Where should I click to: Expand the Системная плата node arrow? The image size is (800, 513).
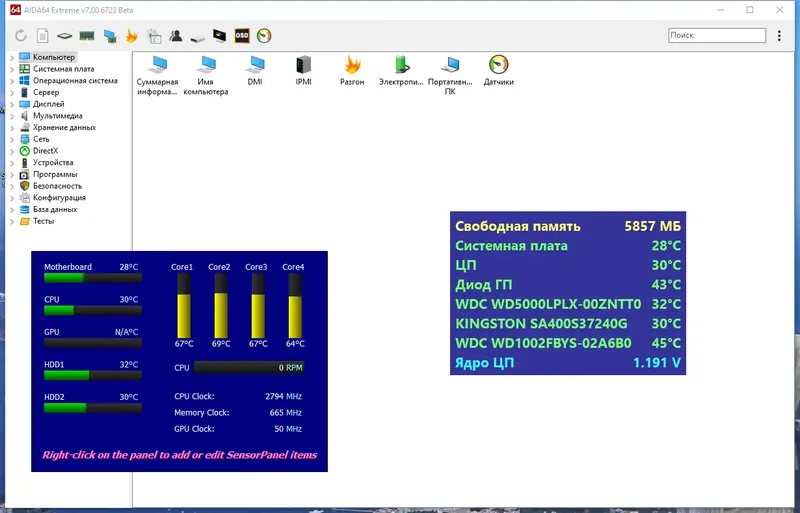pyautogui.click(x=12, y=69)
